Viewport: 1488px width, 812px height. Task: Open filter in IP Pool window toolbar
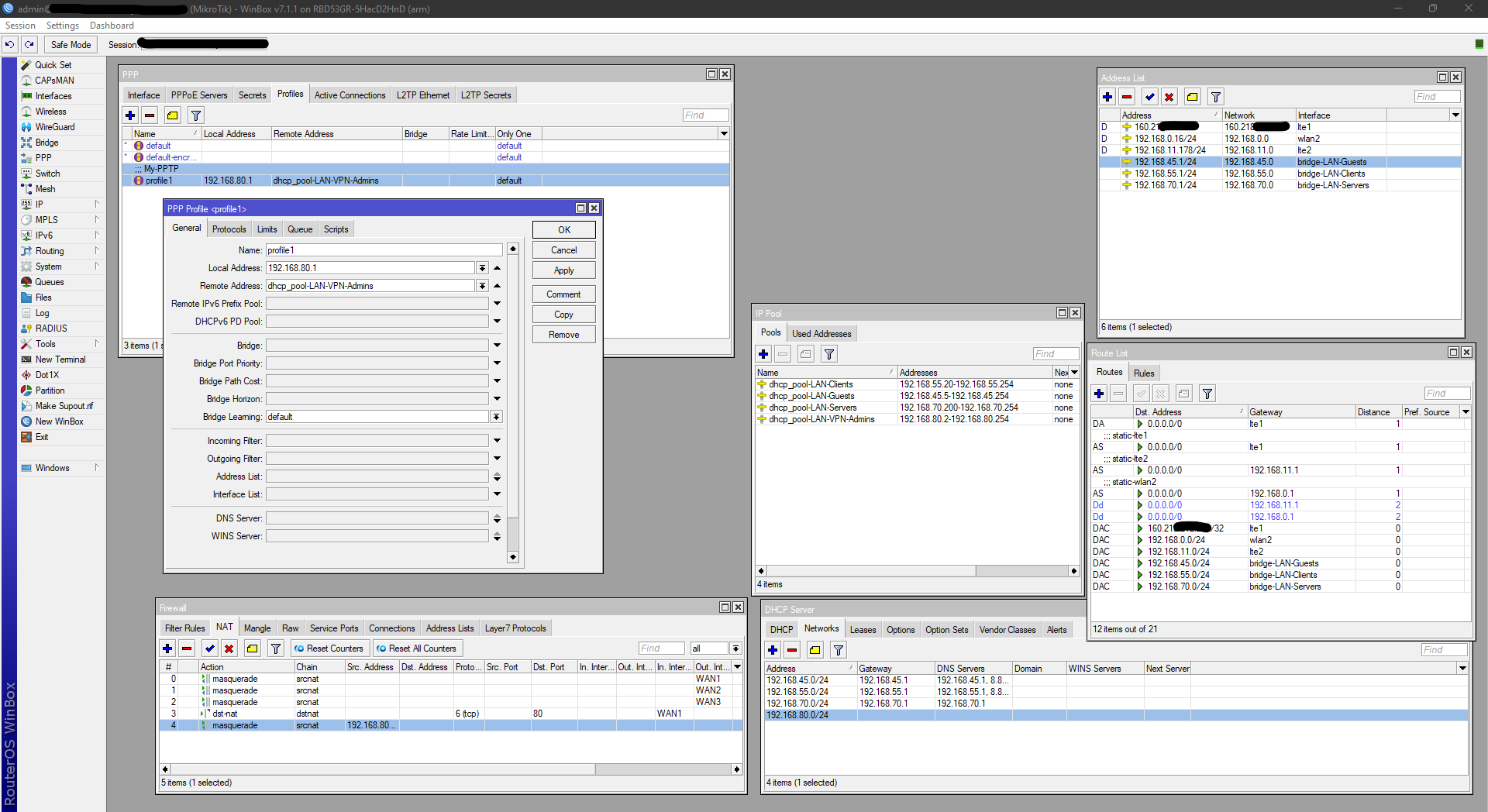(x=829, y=354)
